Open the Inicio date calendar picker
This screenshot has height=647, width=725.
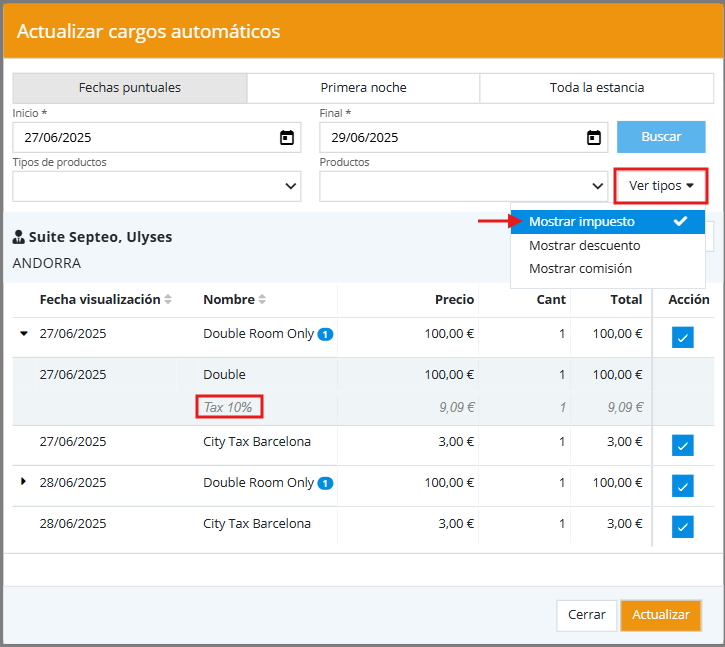287,138
